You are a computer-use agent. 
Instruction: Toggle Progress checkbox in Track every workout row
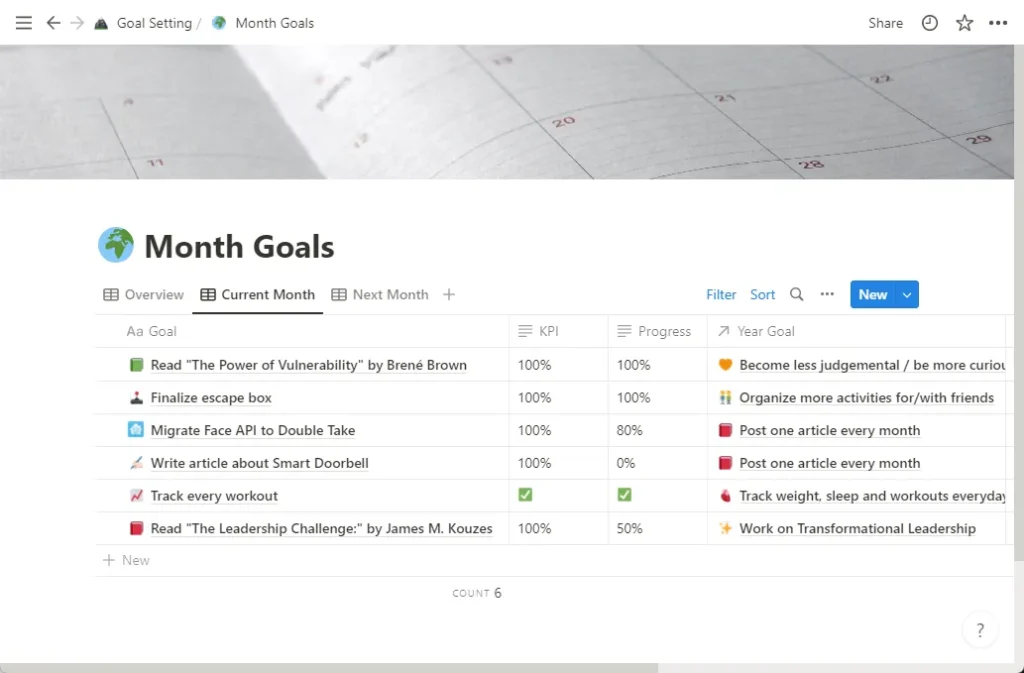[624, 495]
